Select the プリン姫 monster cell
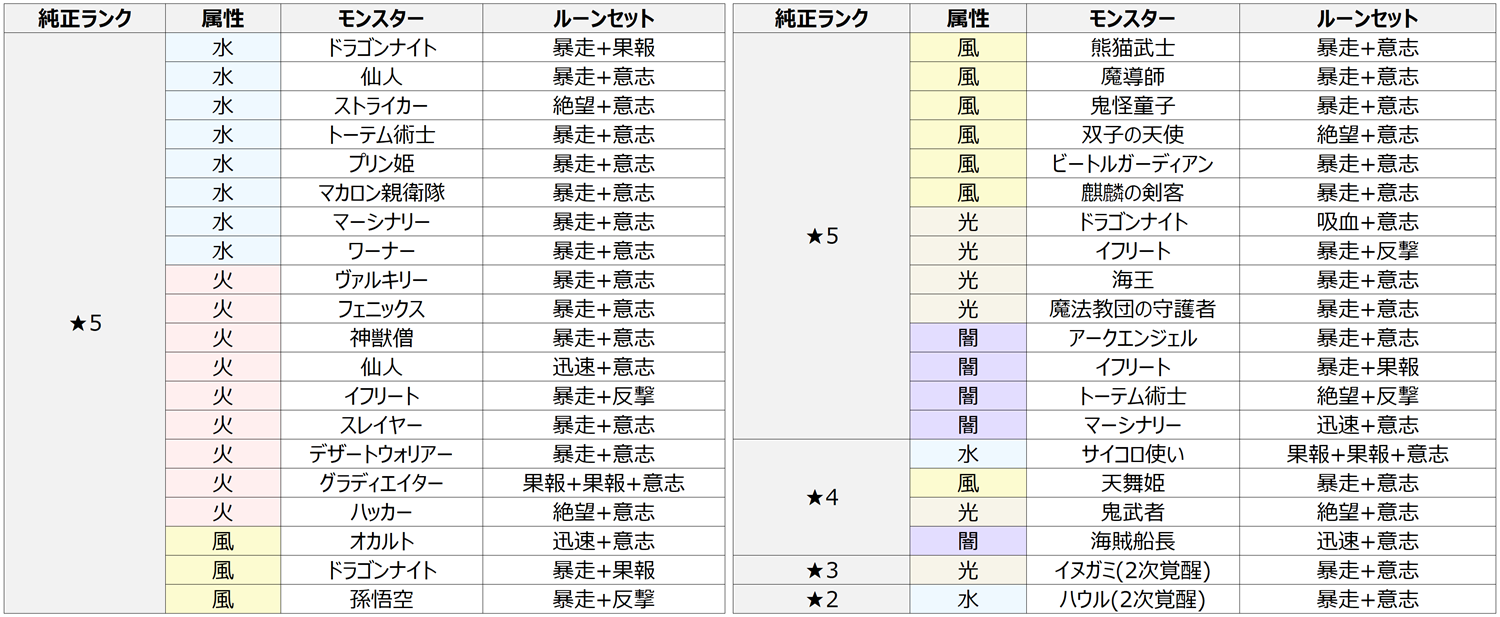1500x617 pixels. tap(382, 164)
